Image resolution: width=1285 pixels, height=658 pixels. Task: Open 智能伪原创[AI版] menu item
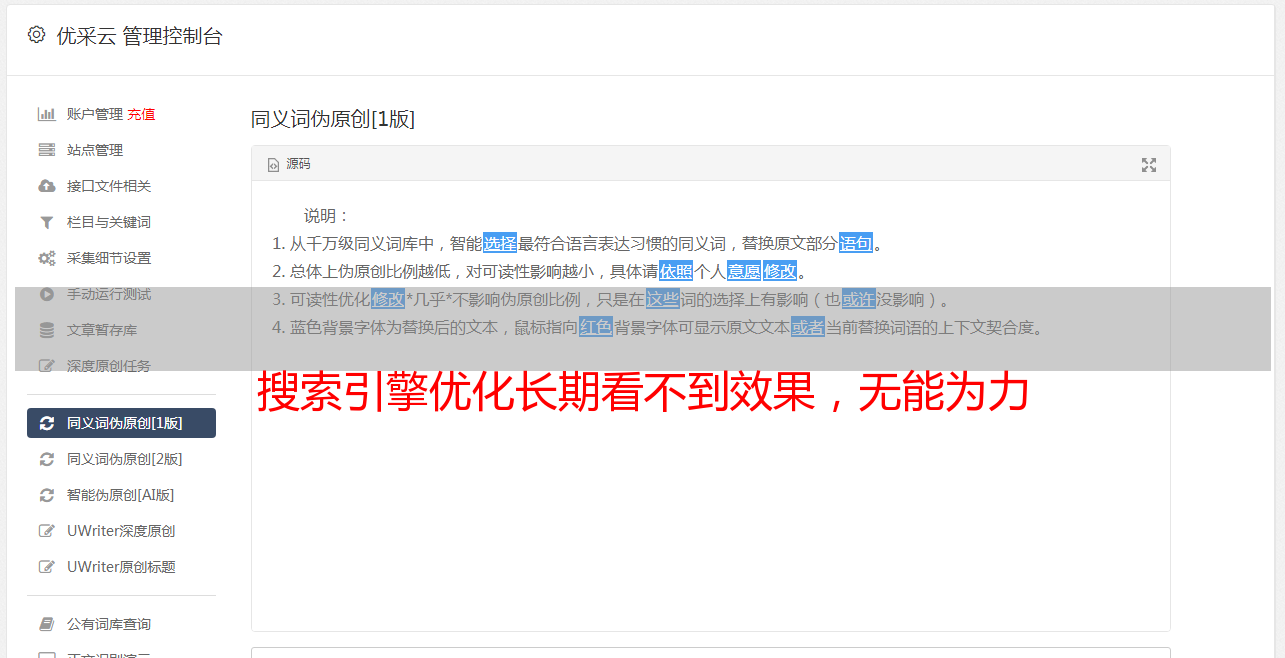[121, 495]
